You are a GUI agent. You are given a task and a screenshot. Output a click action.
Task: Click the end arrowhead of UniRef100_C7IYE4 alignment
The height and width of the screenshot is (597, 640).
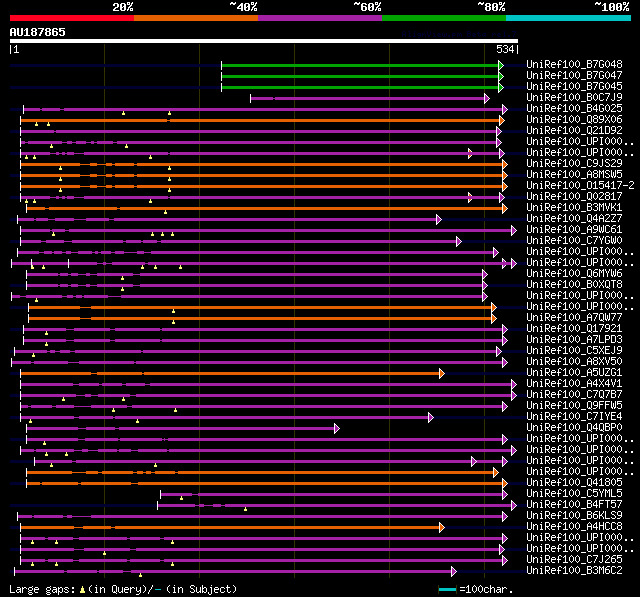pyautogui.click(x=431, y=417)
